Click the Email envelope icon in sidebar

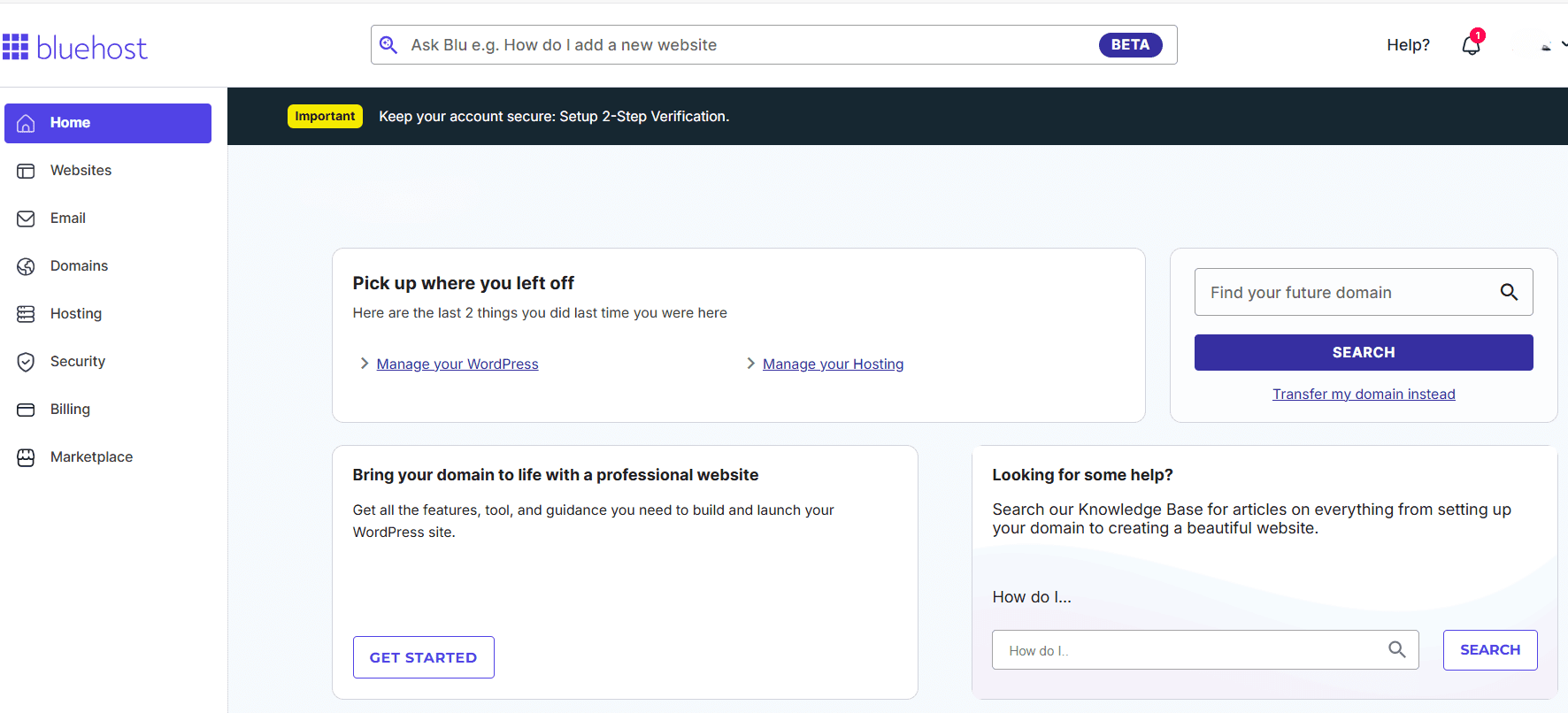pos(27,218)
